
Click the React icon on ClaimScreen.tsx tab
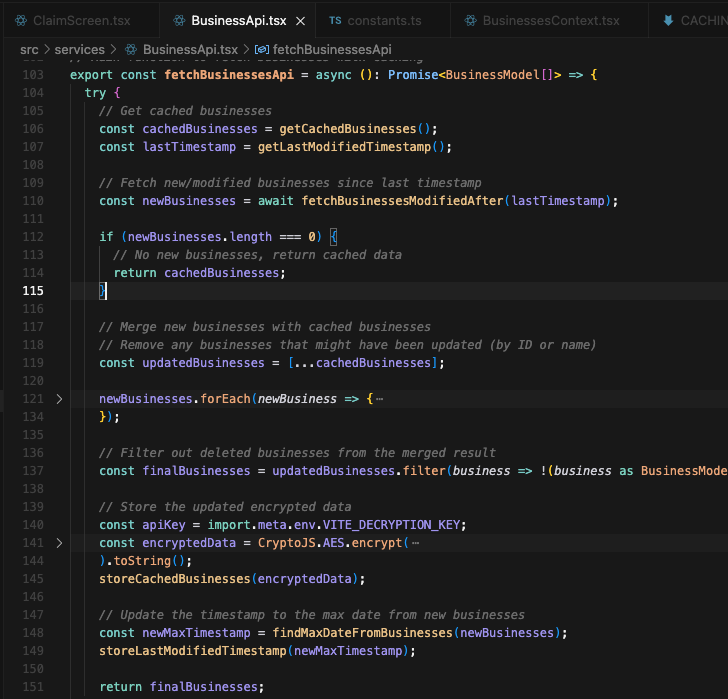[x=21, y=21]
